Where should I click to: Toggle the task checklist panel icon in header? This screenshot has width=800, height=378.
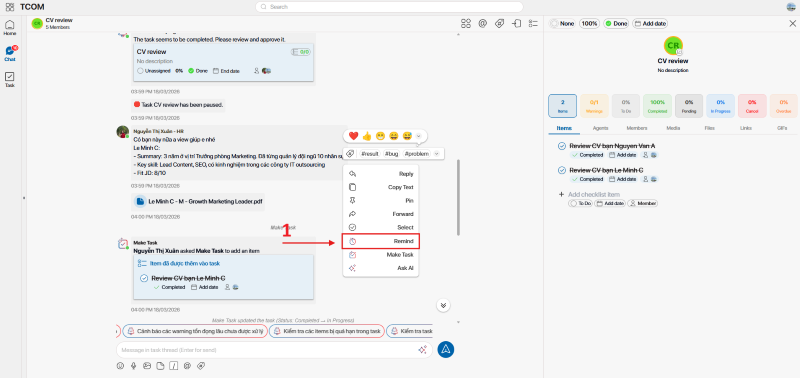point(533,23)
